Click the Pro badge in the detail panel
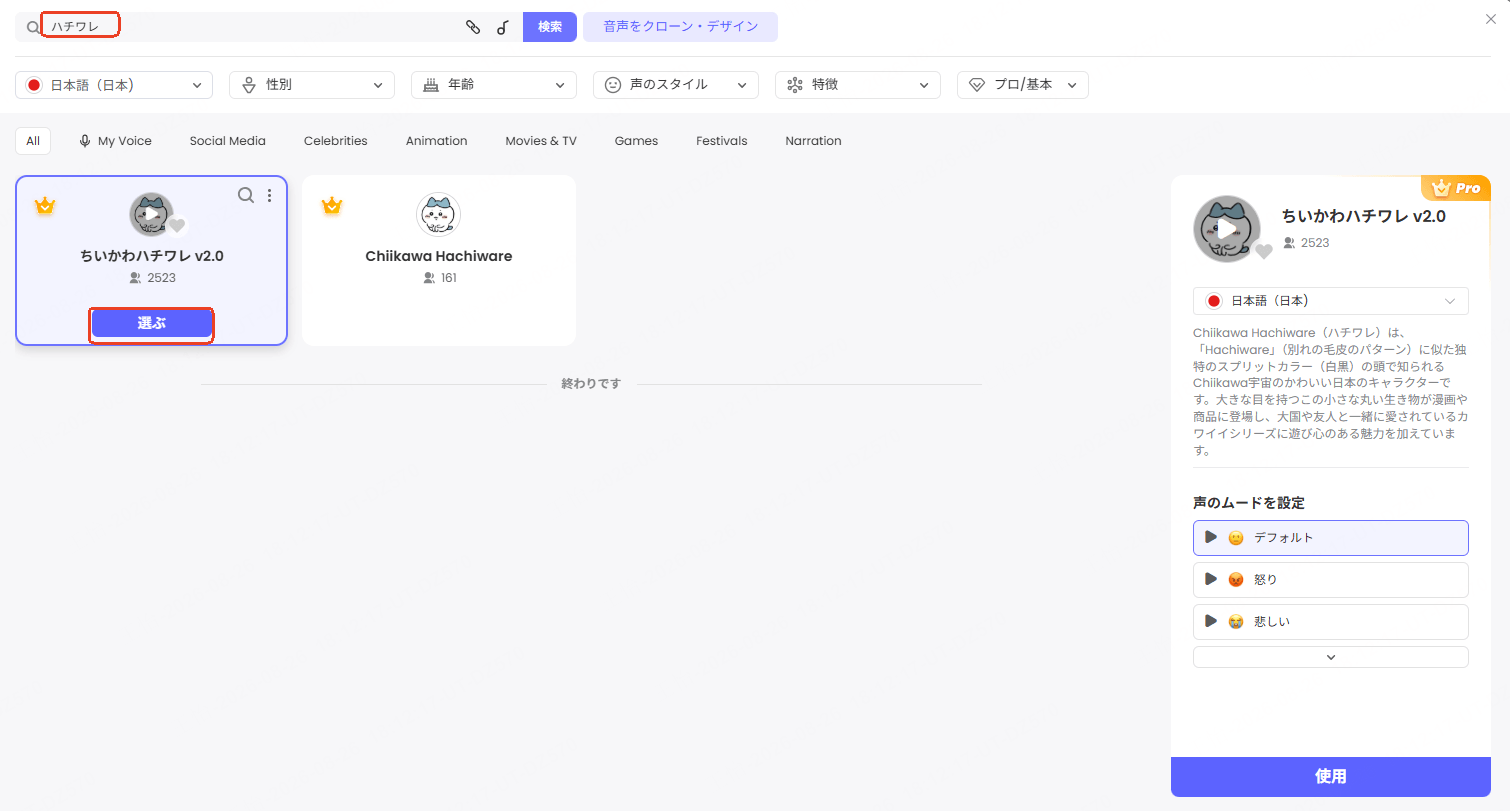 tap(1457, 188)
